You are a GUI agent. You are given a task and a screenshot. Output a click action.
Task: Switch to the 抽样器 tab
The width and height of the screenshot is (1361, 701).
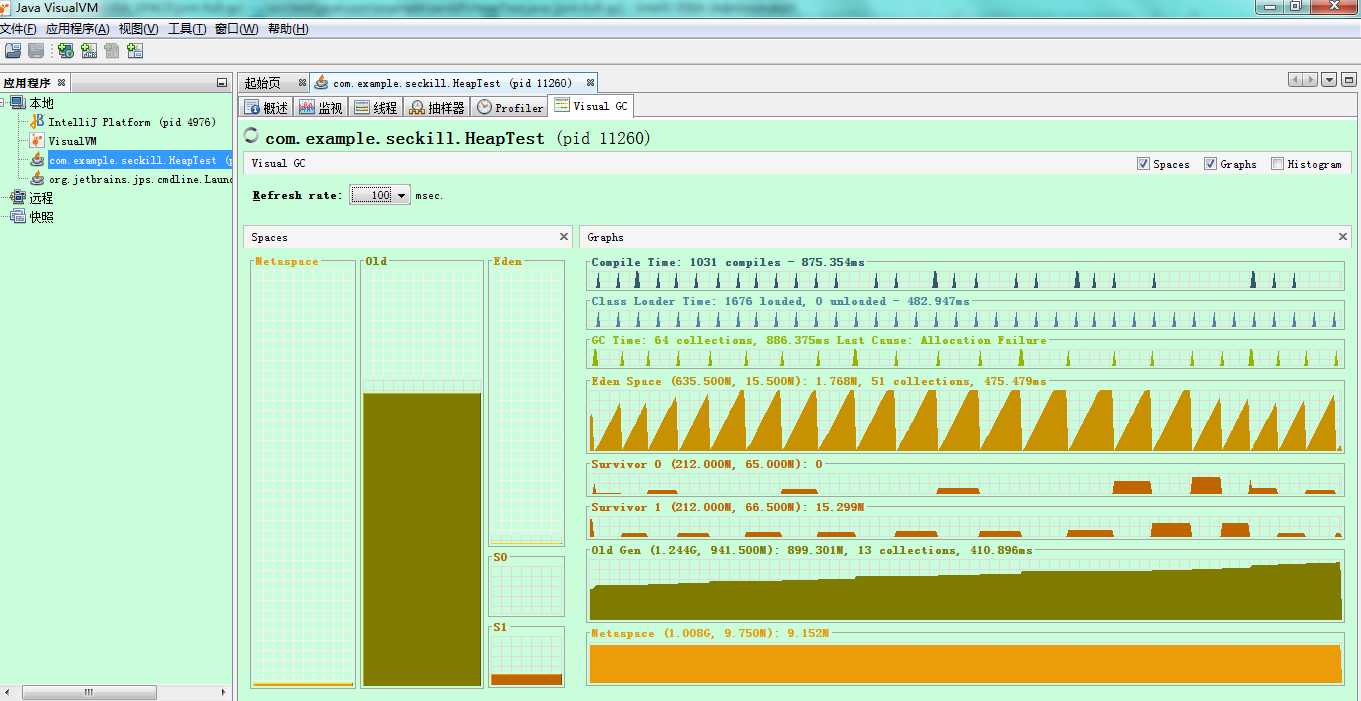437,107
